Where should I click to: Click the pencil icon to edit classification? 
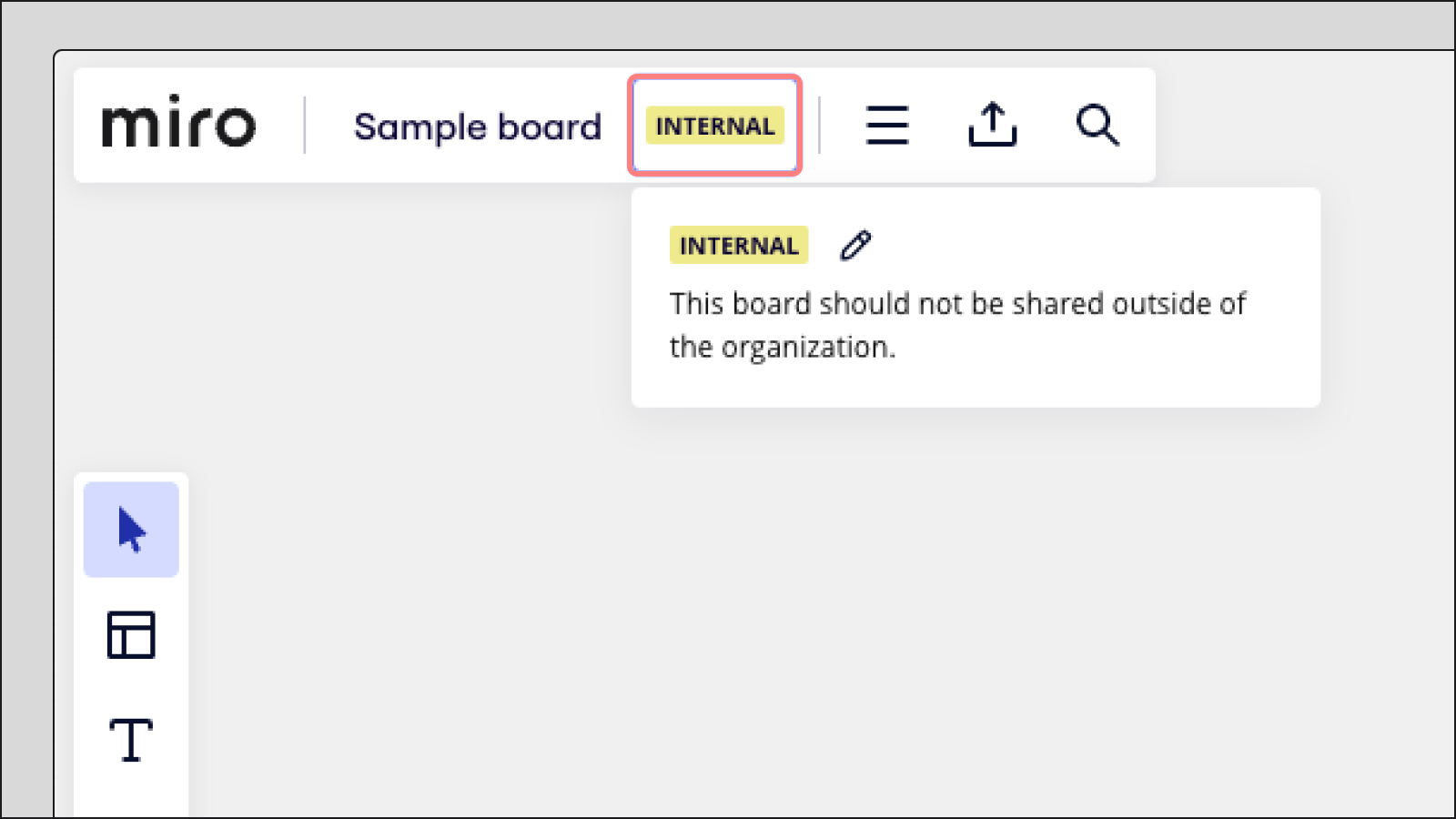click(x=855, y=245)
